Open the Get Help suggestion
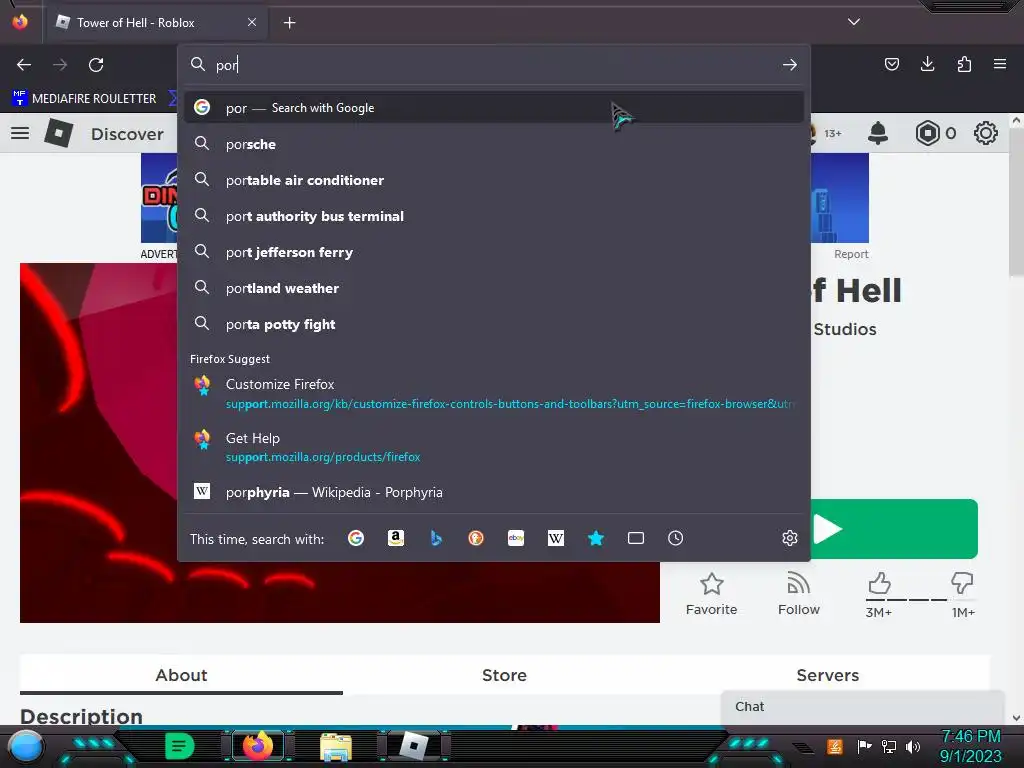The height and width of the screenshot is (768, 1024). tap(494, 447)
